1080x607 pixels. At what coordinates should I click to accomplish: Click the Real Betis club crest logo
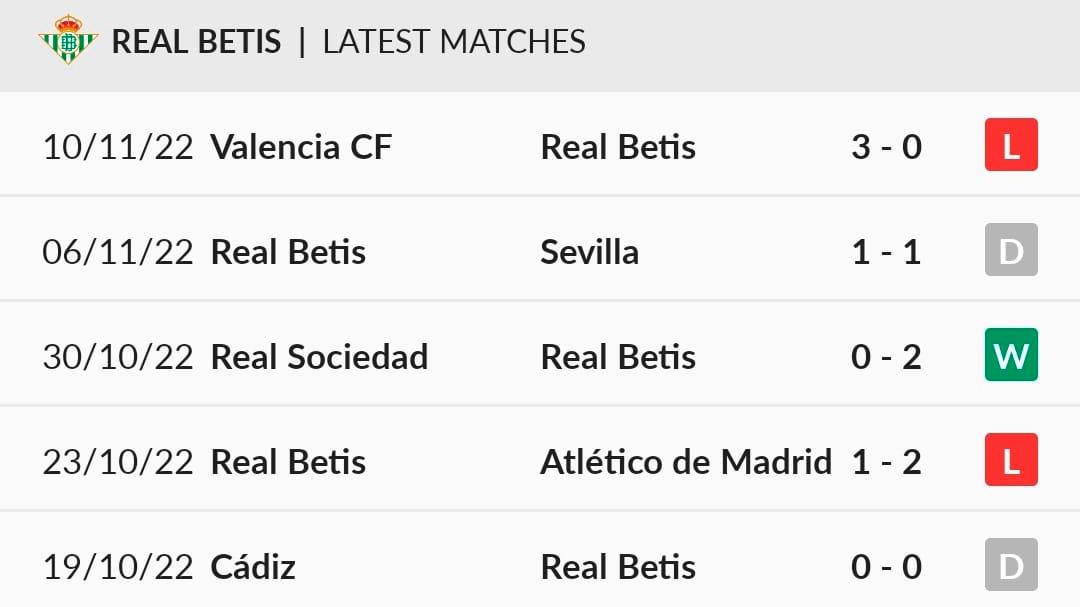[68, 40]
